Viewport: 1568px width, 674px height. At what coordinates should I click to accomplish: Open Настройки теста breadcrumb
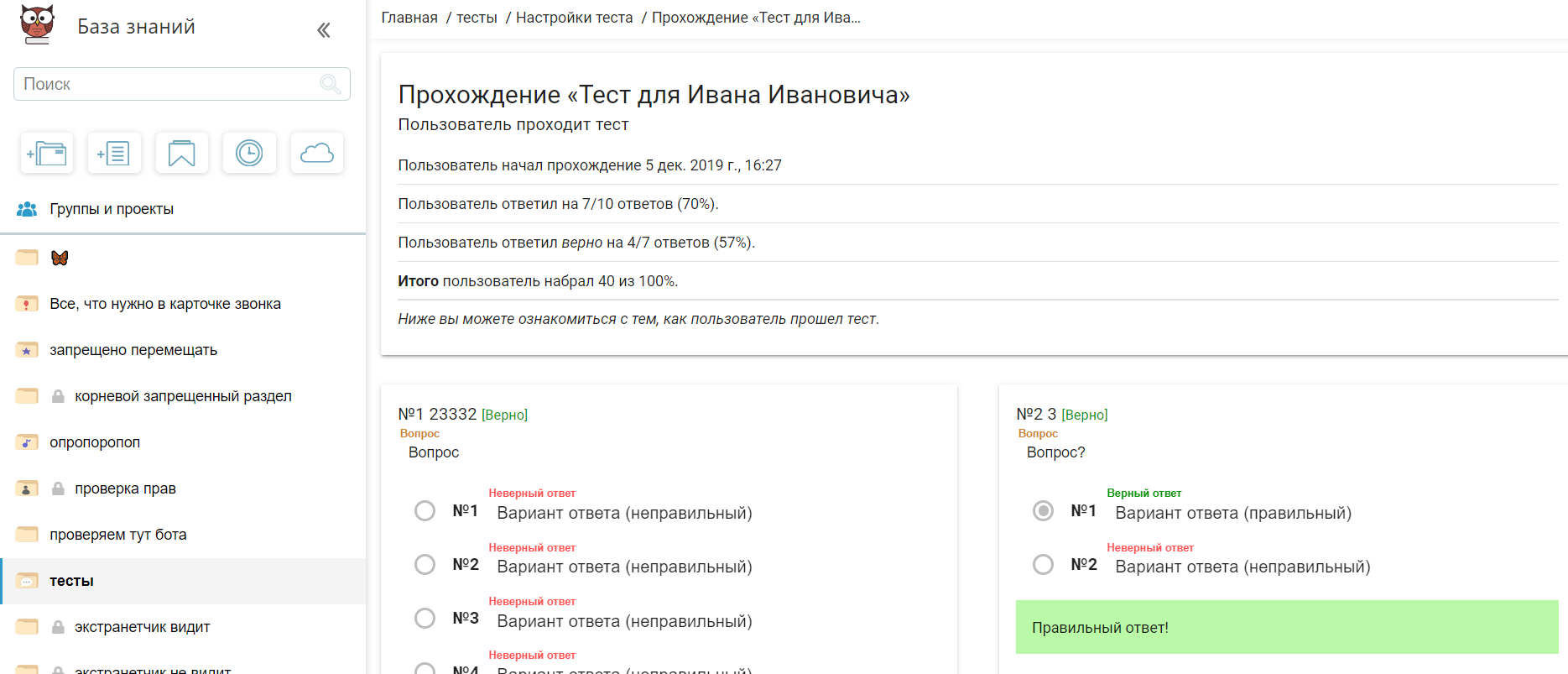click(574, 18)
